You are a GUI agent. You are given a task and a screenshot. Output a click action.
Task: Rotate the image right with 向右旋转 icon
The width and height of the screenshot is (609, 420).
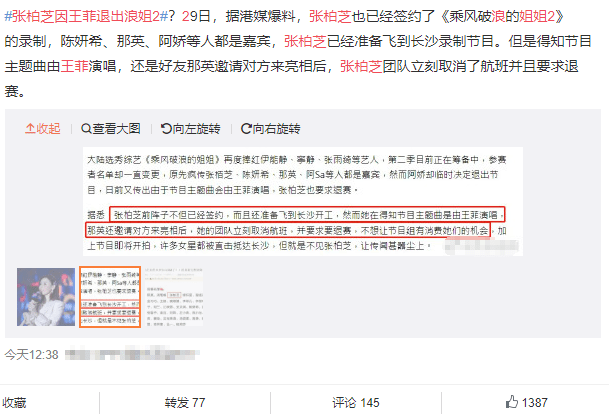[246, 129]
